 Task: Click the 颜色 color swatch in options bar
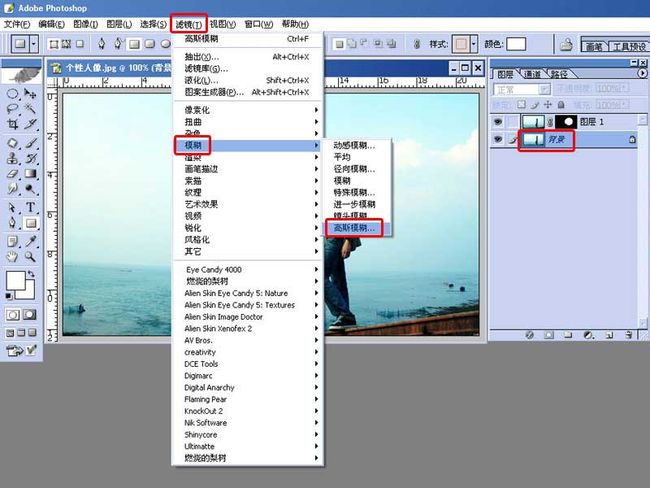[516, 44]
